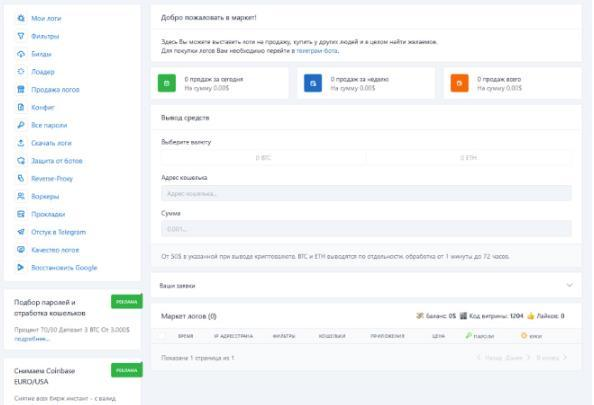Expand the Ваши заявки section

pos(366,285)
